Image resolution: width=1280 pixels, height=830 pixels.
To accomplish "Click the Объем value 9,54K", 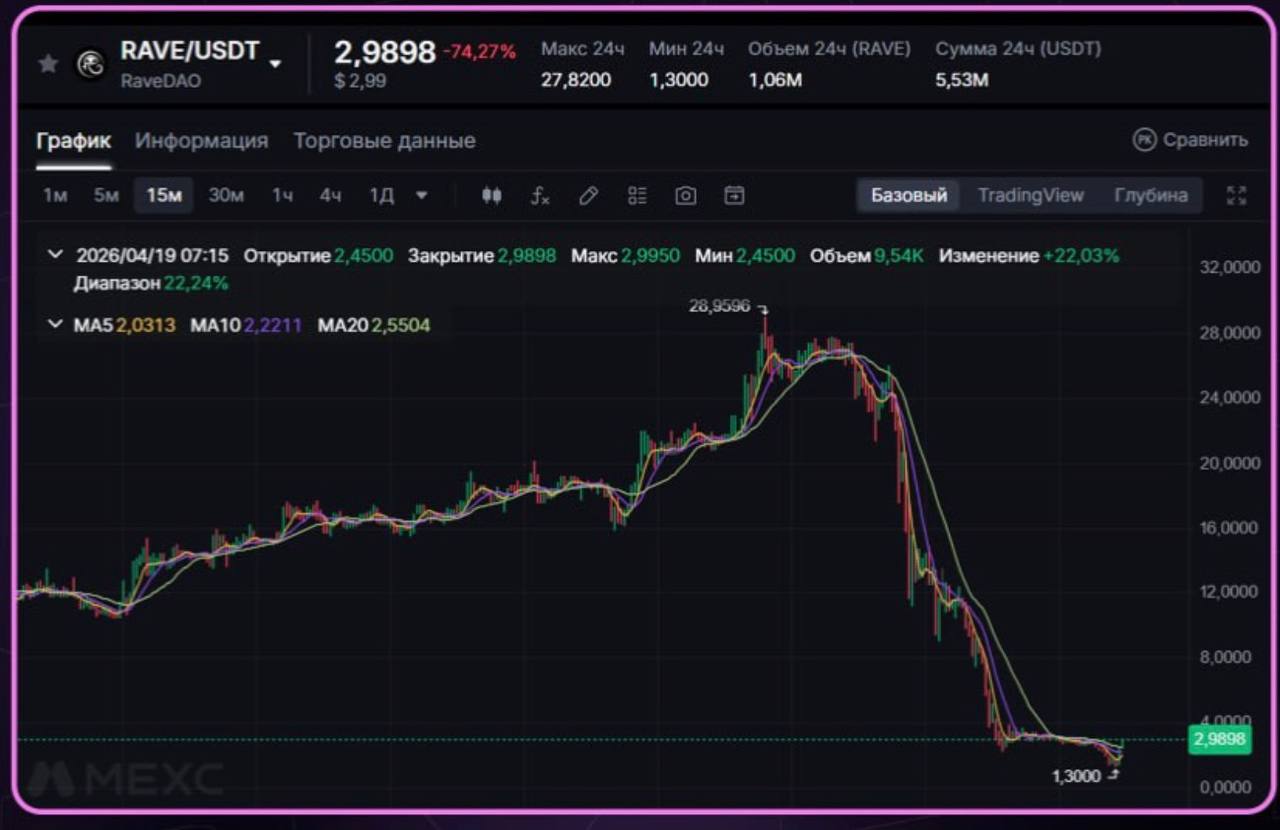I will tap(899, 256).
